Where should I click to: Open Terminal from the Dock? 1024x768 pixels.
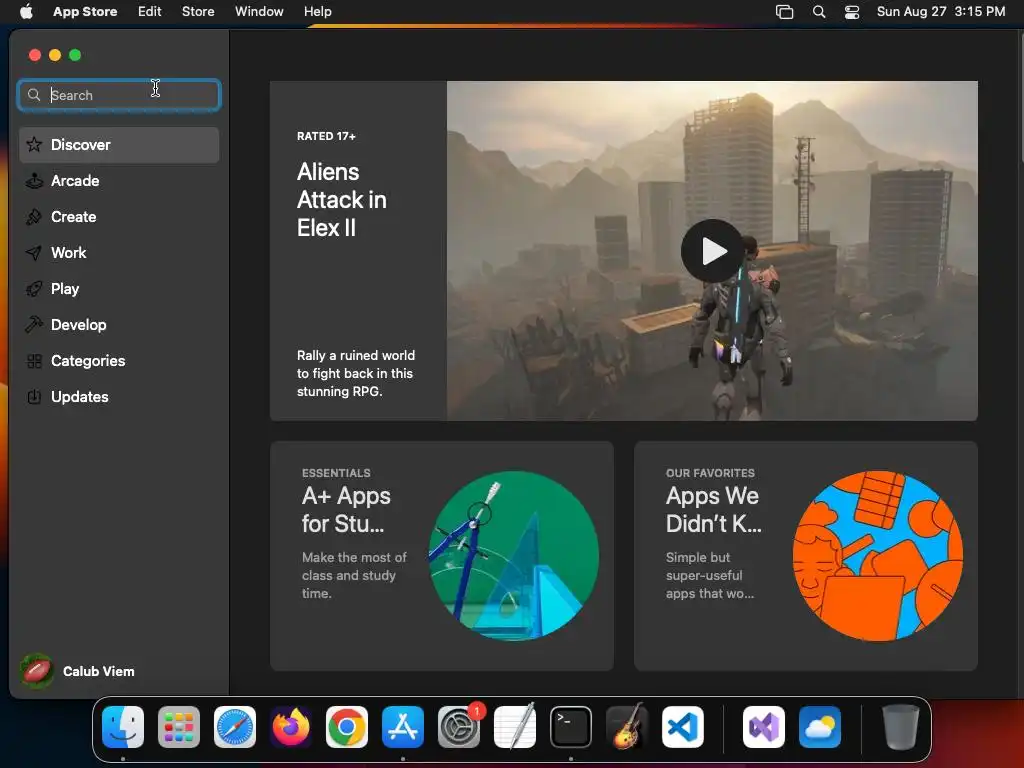(x=571, y=727)
